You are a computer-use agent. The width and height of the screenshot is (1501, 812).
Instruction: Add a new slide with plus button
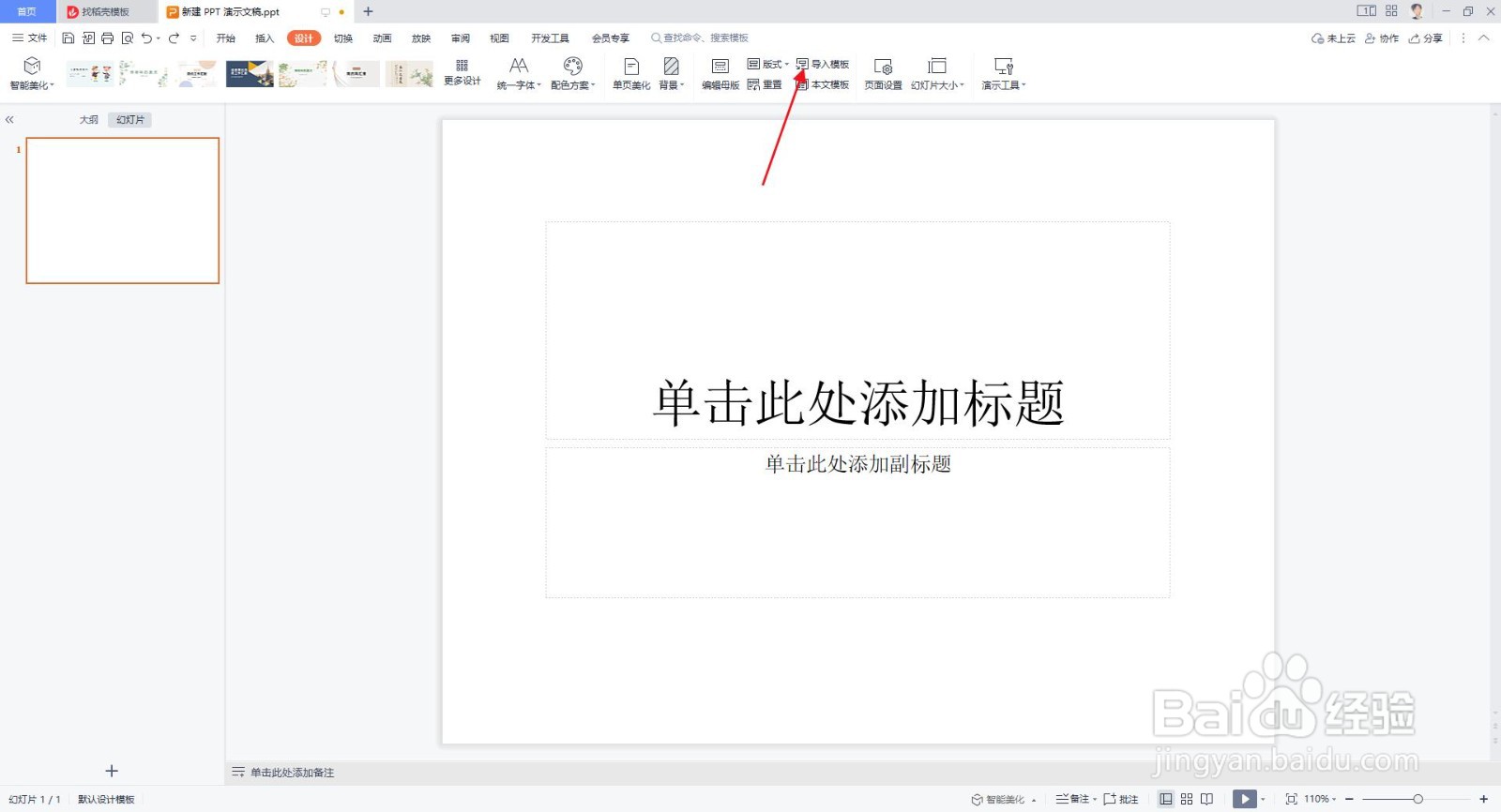coord(112,771)
